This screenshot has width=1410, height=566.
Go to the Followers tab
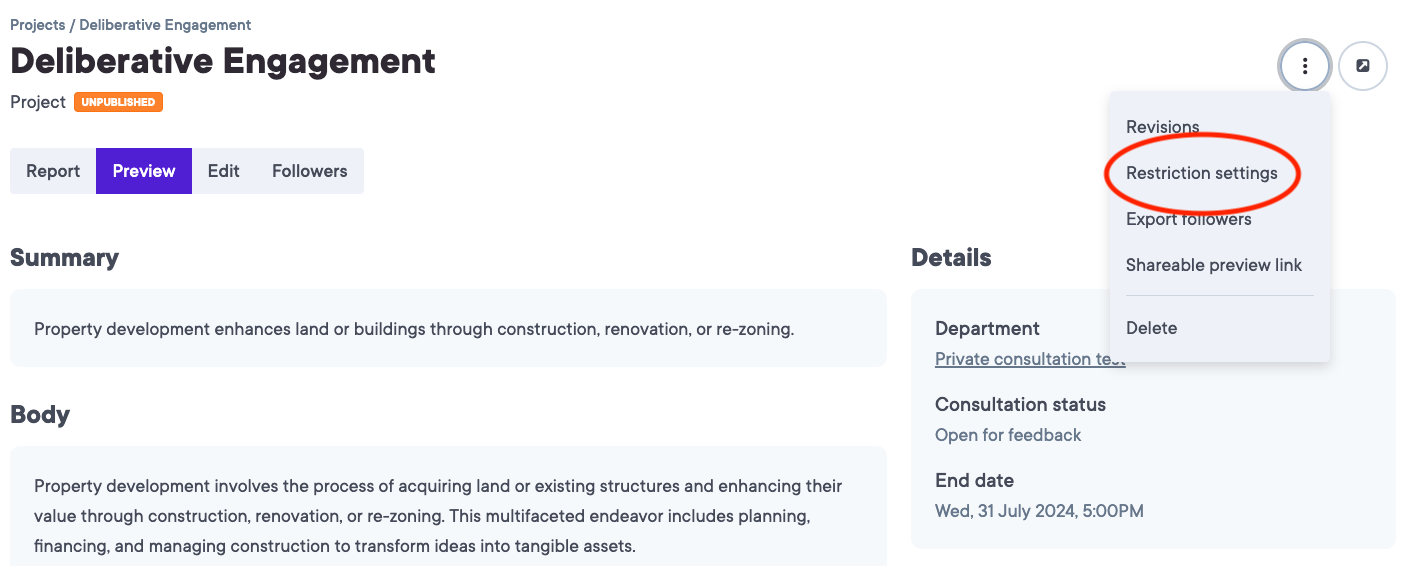tap(310, 171)
